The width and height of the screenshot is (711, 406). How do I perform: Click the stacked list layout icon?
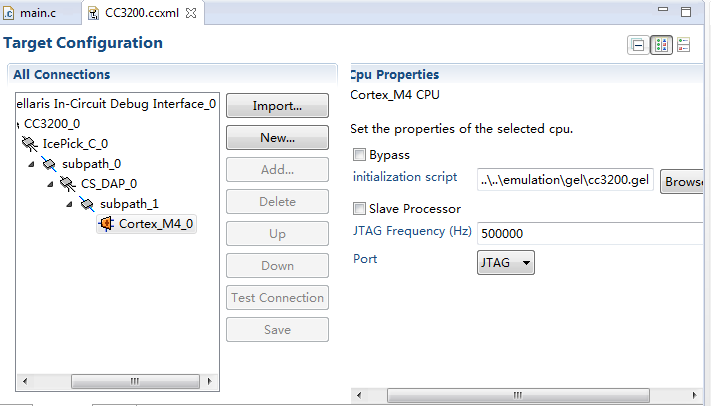click(684, 45)
